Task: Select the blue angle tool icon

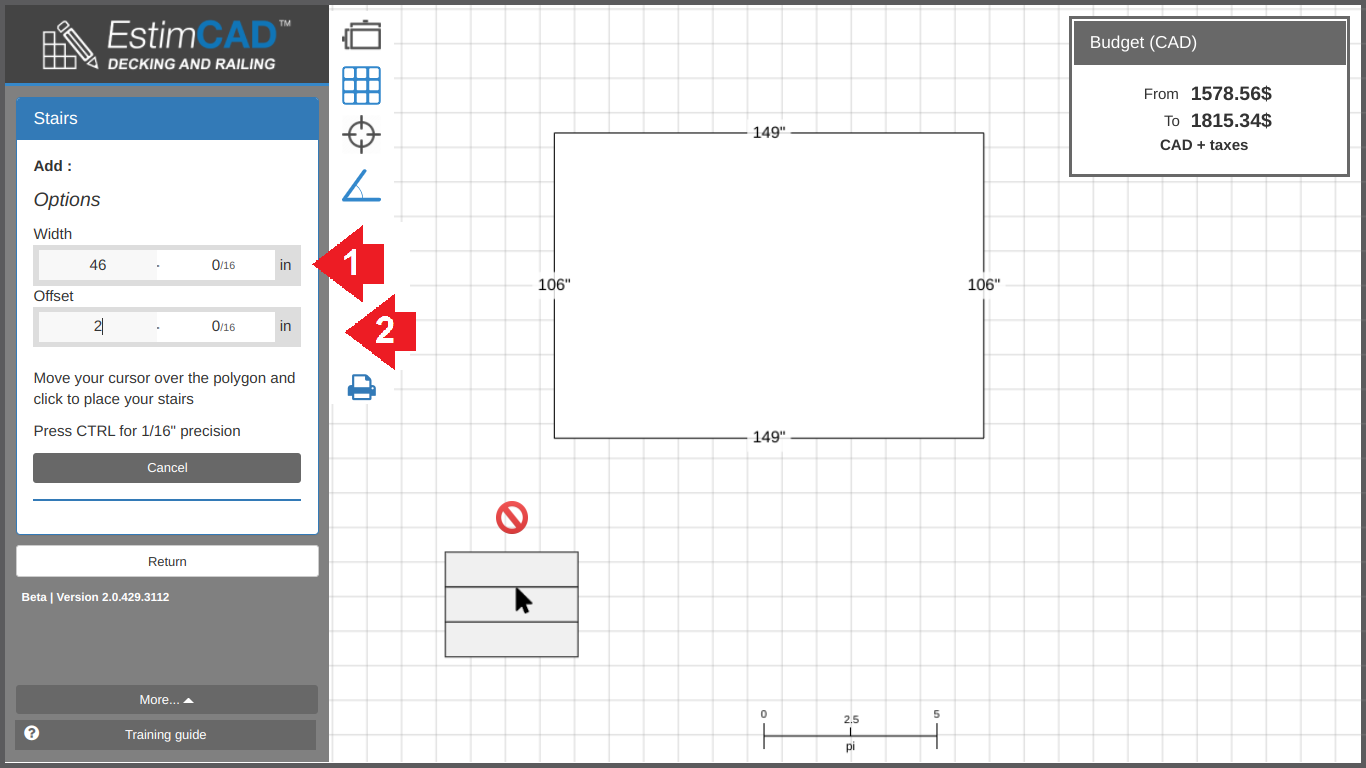Action: tap(361, 186)
